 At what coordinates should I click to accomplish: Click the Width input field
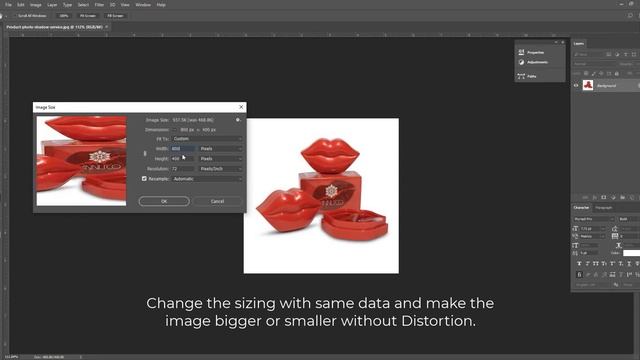point(182,149)
